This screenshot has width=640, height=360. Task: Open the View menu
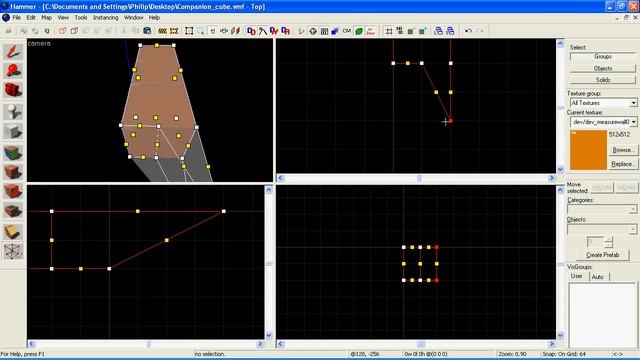(63, 18)
